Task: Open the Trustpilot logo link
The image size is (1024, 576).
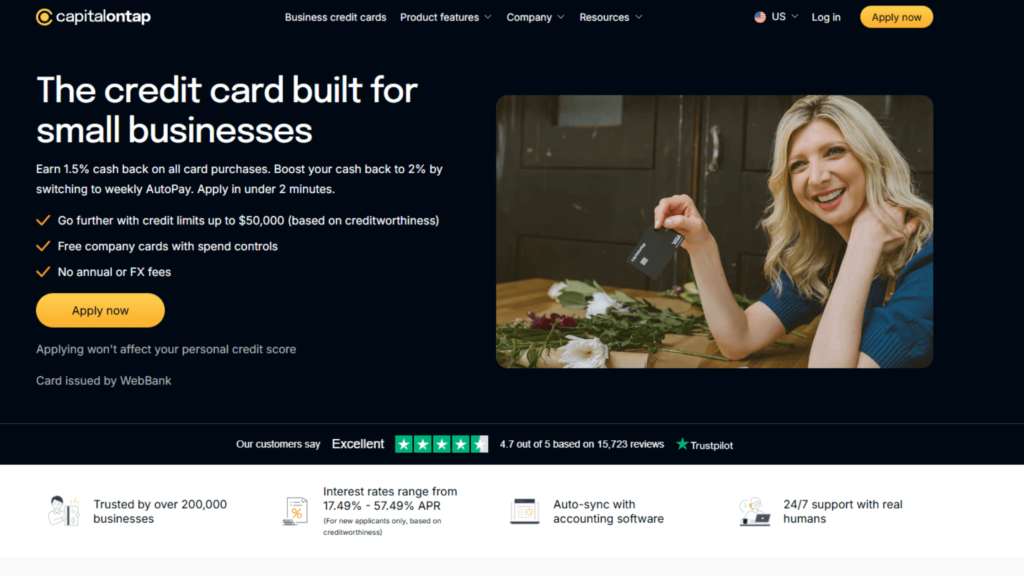Action: 705,445
